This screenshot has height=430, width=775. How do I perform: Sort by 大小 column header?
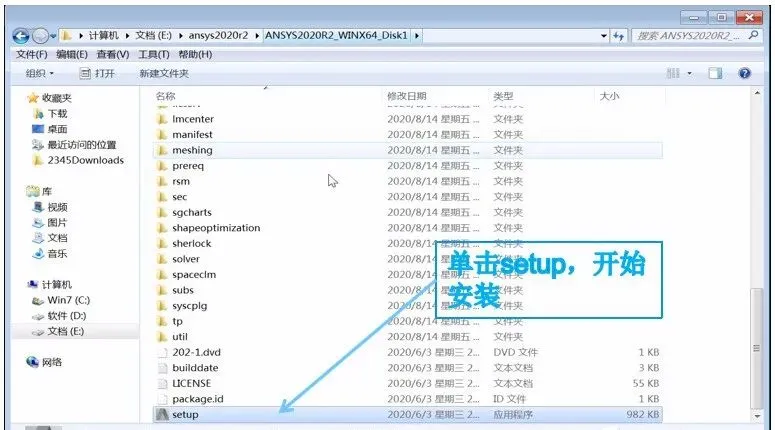click(x=609, y=96)
